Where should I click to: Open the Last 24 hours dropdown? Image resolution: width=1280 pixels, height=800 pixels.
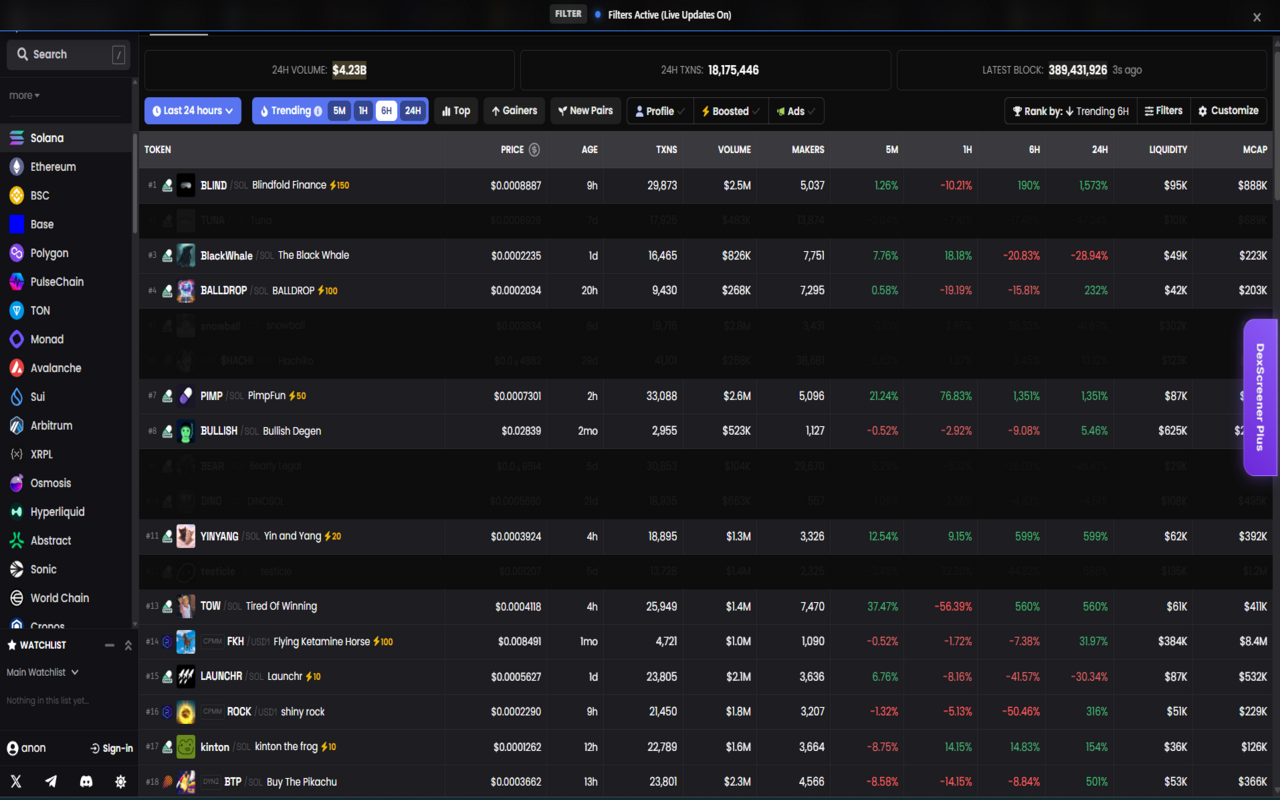point(193,111)
